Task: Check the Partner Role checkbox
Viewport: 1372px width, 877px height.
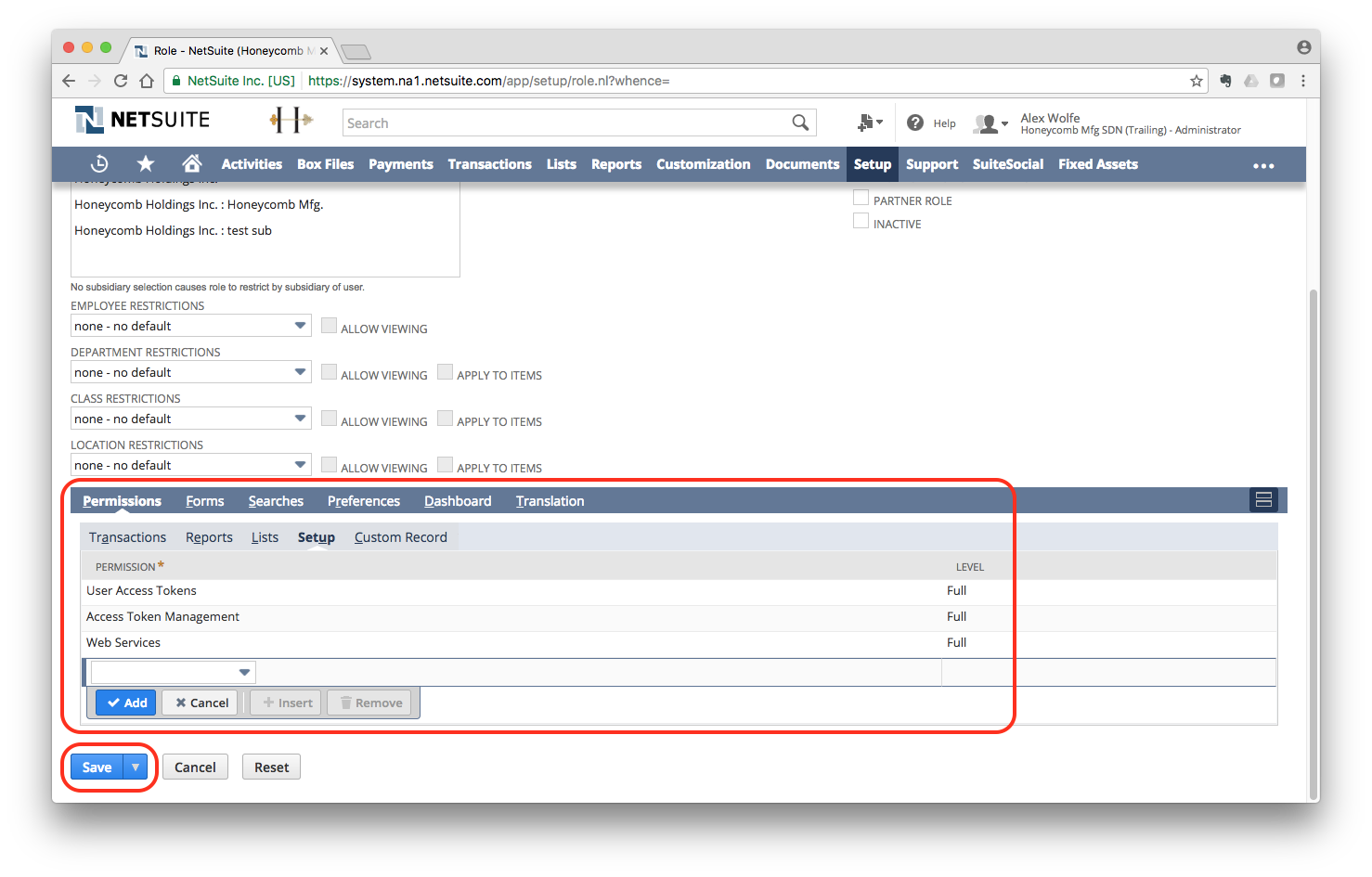Action: pyautogui.click(x=861, y=198)
